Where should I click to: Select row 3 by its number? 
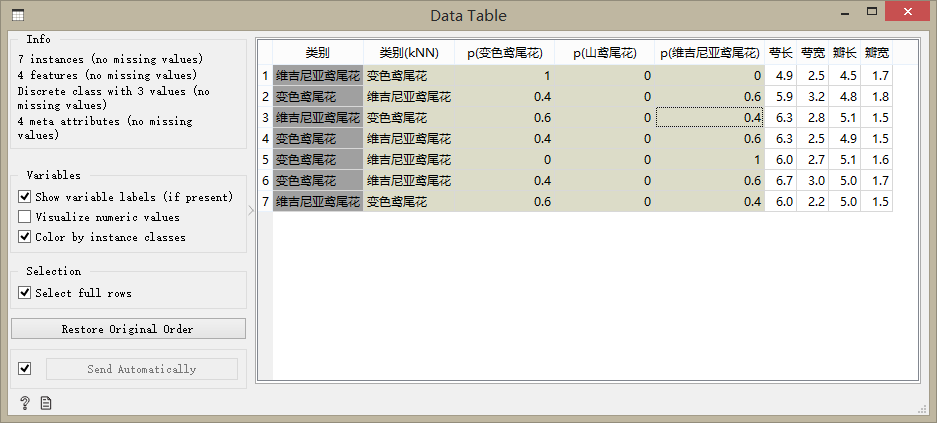(265, 118)
